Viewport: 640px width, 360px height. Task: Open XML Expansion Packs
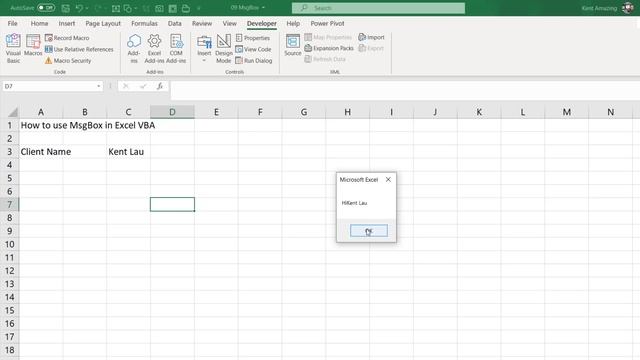(x=329, y=48)
